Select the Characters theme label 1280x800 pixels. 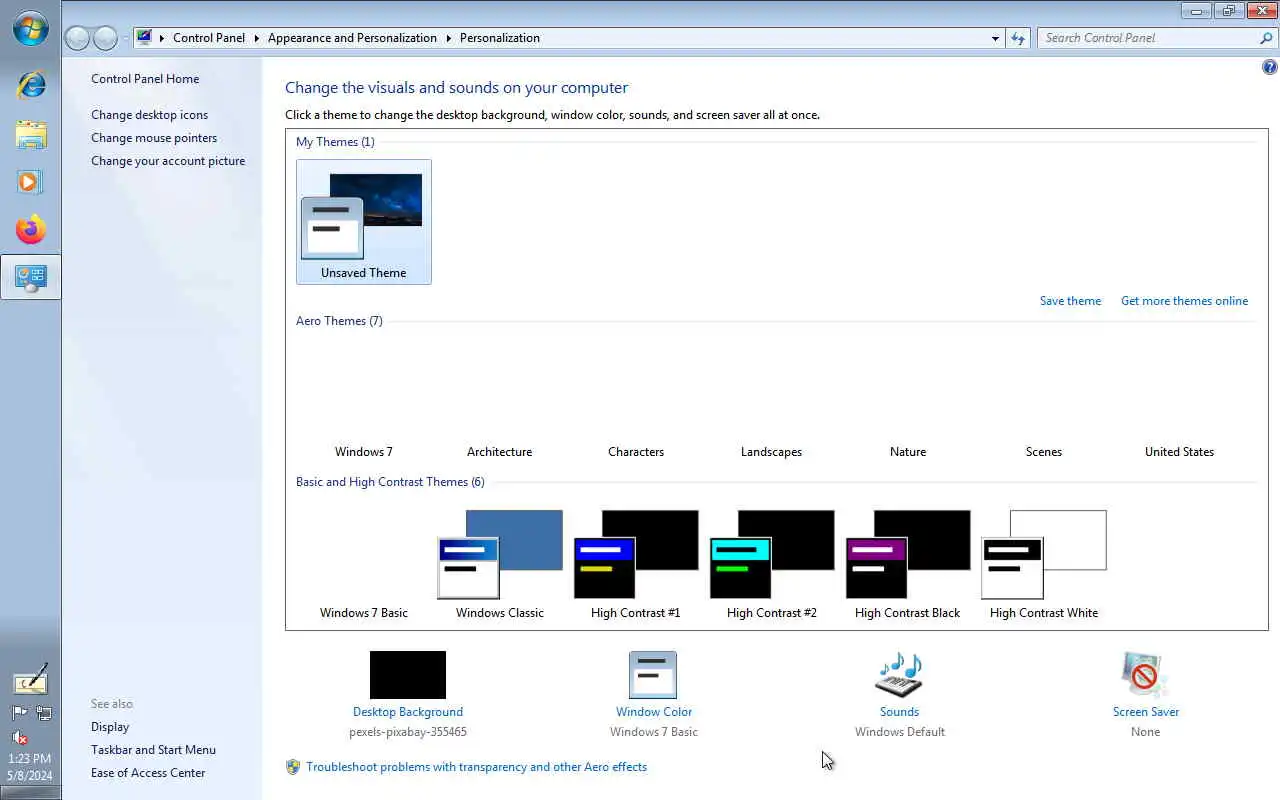tap(636, 452)
